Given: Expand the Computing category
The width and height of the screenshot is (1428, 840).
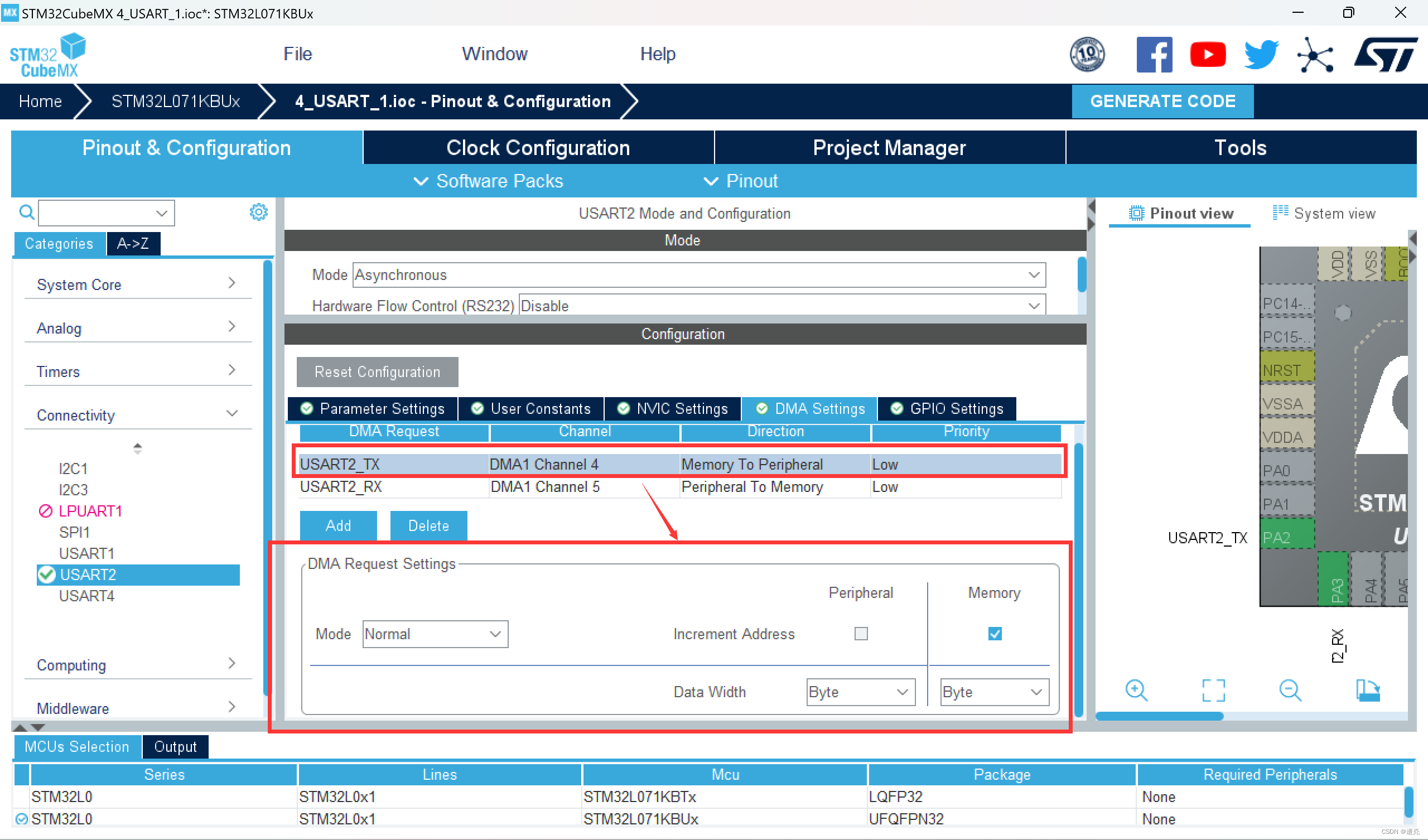Looking at the screenshot, I should click(138, 664).
